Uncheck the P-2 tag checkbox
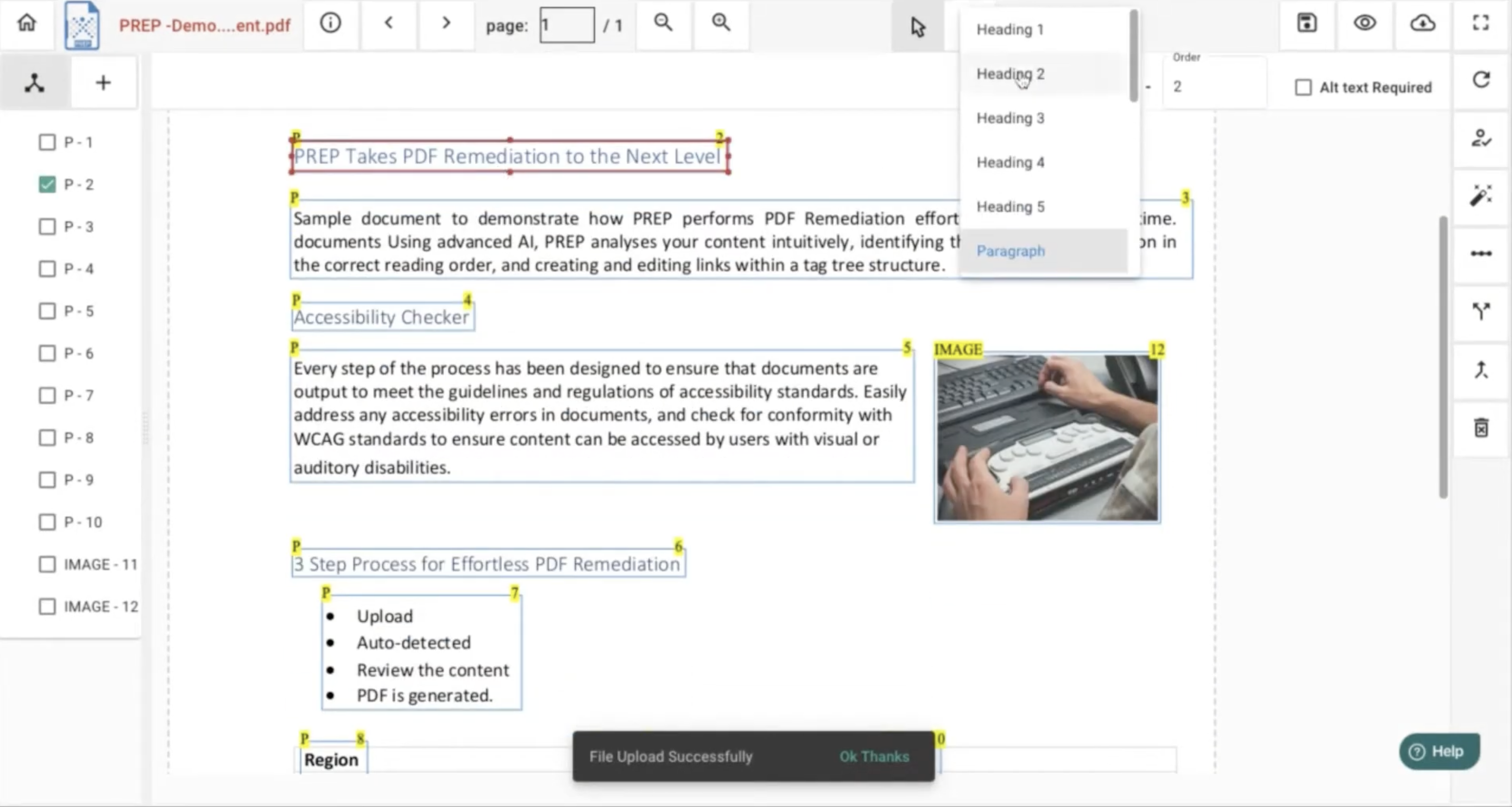1512x807 pixels. point(47,184)
